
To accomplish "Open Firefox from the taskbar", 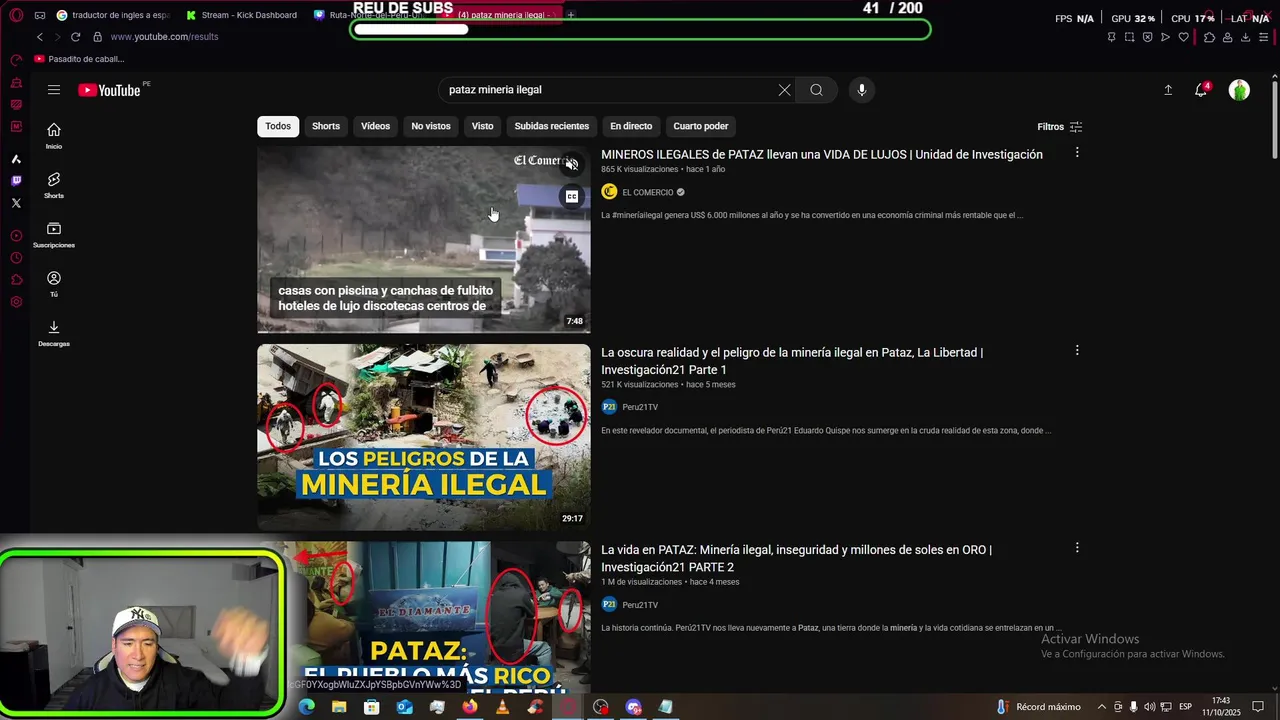I will [x=470, y=707].
